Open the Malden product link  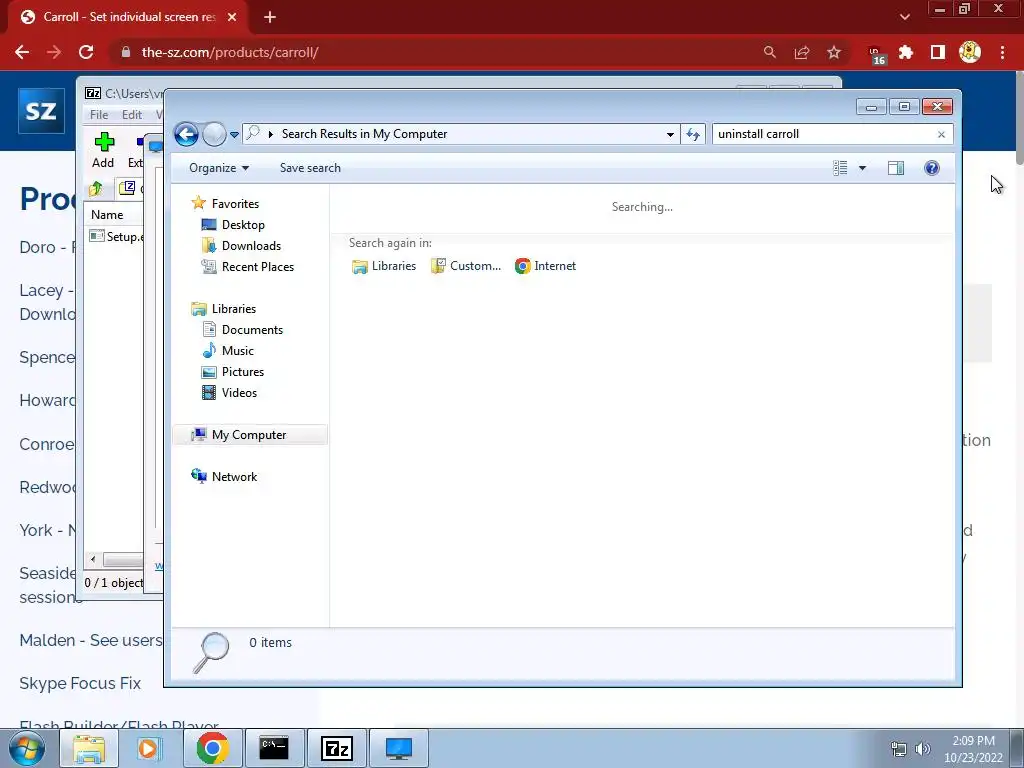click(x=91, y=640)
